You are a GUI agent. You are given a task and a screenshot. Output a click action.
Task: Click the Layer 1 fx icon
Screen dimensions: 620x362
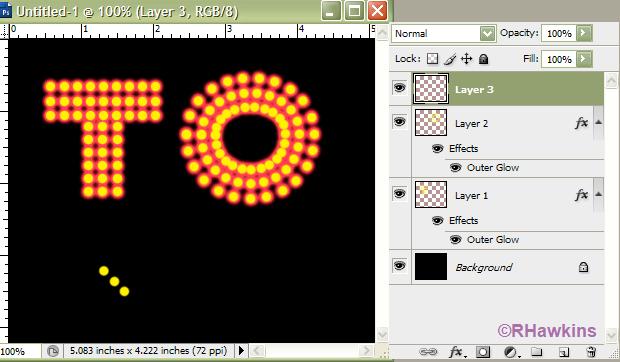point(581,195)
